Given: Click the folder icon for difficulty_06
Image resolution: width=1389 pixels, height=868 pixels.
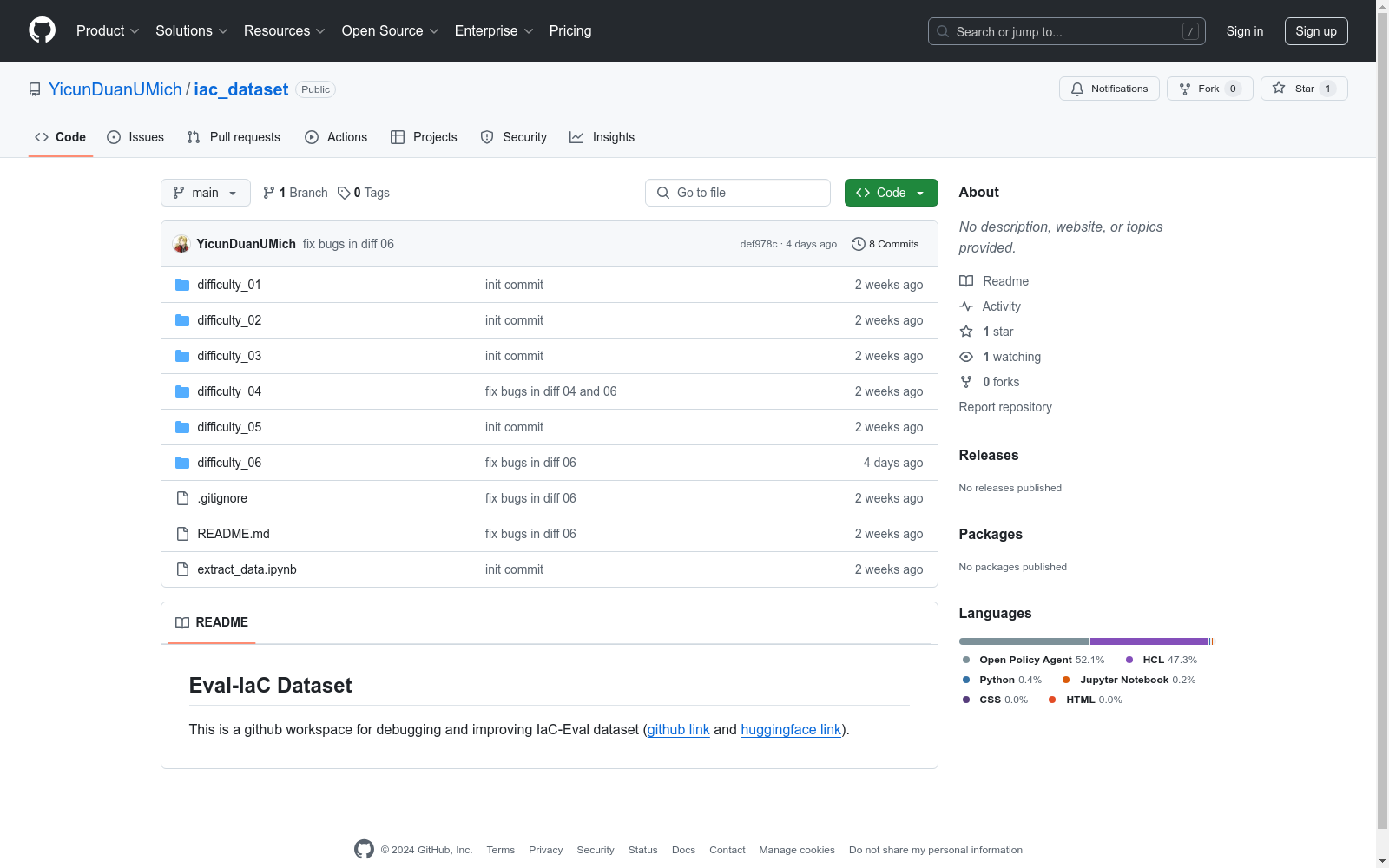Looking at the screenshot, I should point(182,463).
